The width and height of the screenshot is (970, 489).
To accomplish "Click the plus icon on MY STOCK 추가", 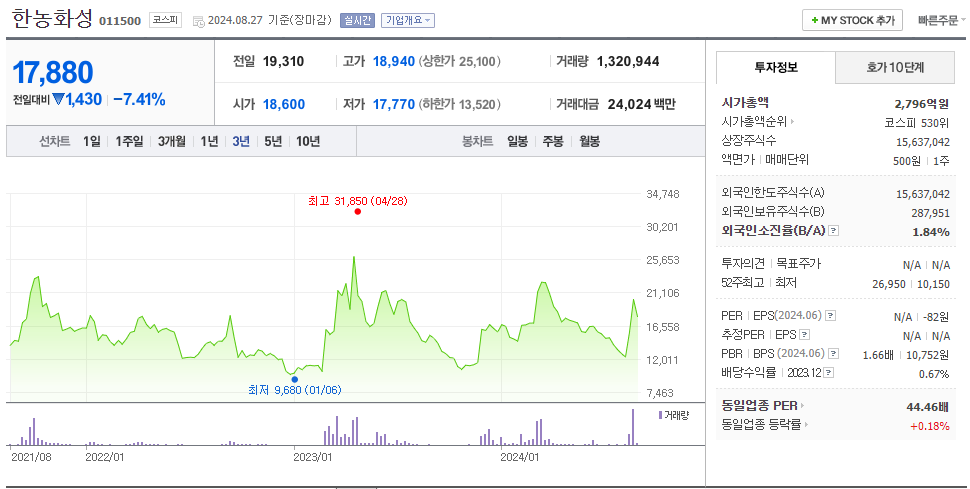I will click(x=815, y=20).
